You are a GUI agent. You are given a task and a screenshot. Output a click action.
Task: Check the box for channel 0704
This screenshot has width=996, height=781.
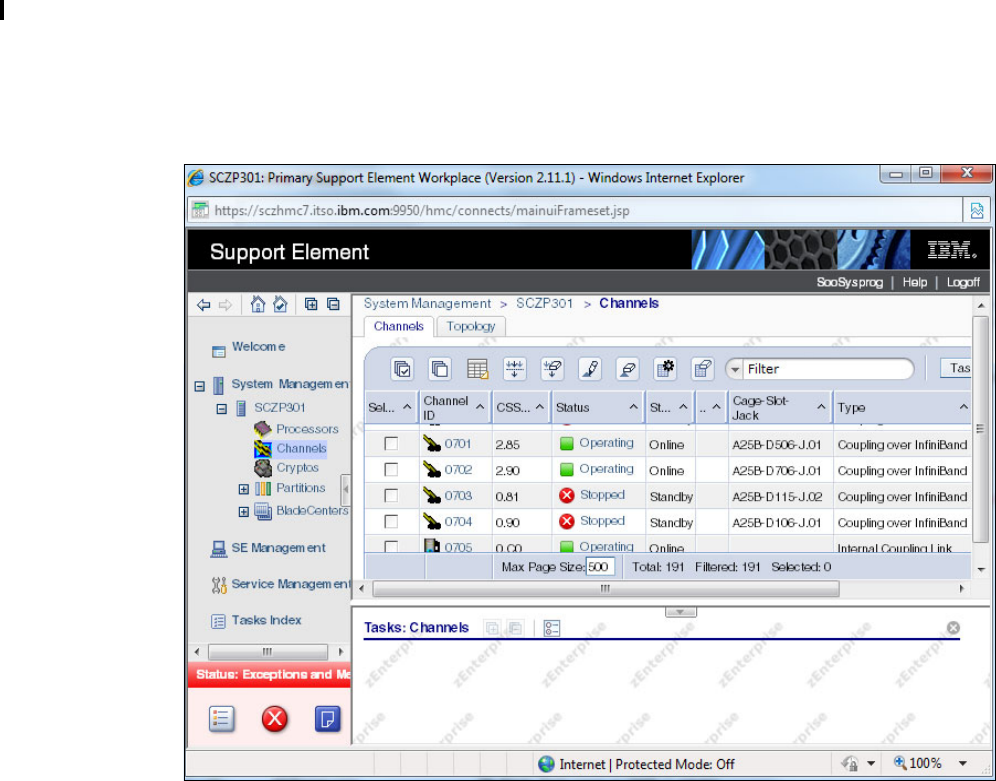[x=391, y=521]
